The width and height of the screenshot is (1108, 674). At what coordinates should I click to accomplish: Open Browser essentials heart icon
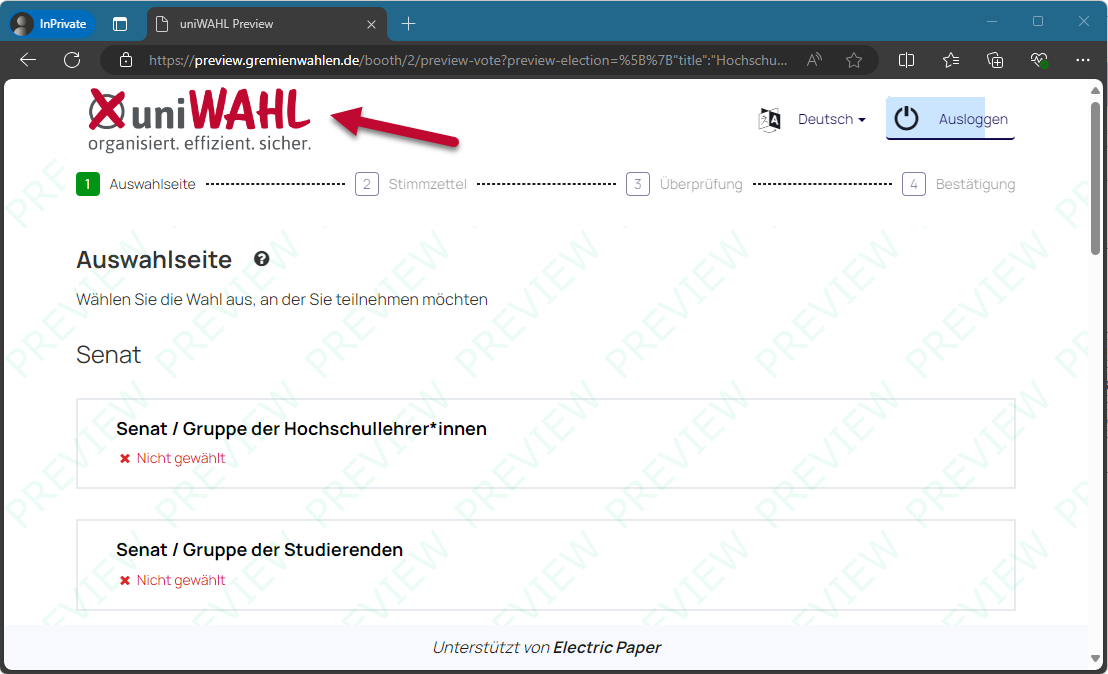(x=1039, y=60)
